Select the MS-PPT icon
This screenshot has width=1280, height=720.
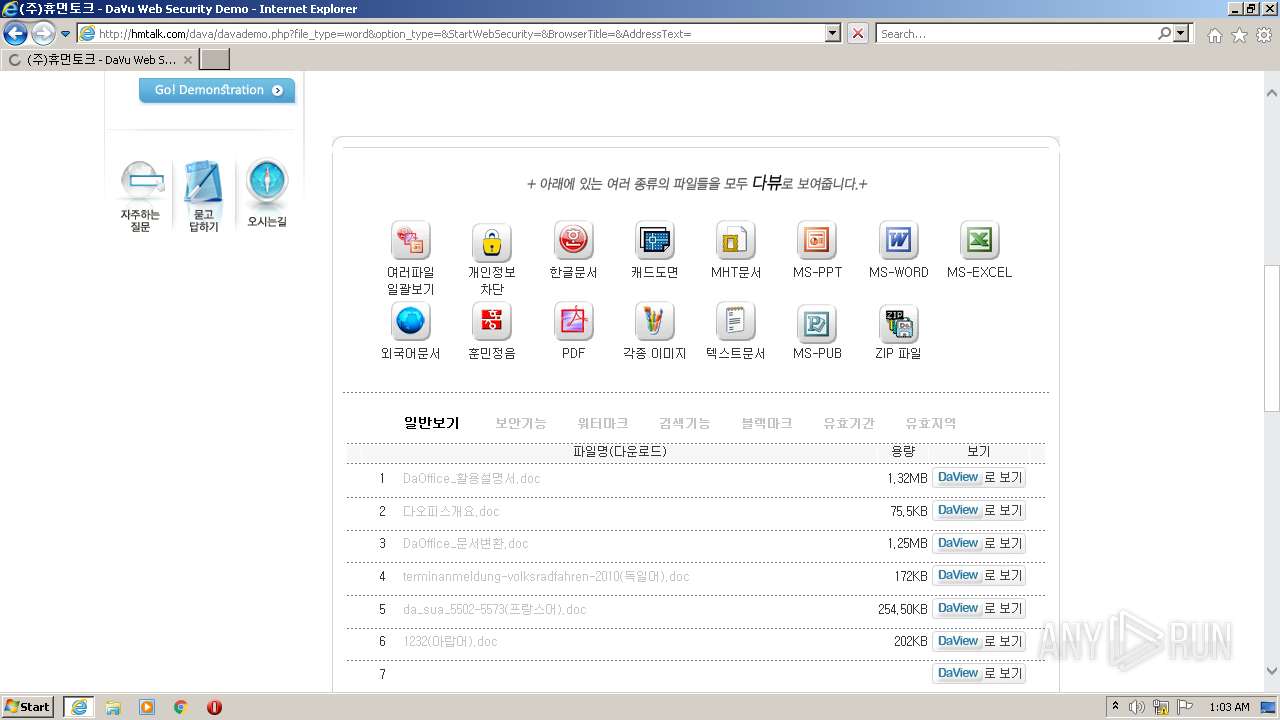pyautogui.click(x=817, y=241)
